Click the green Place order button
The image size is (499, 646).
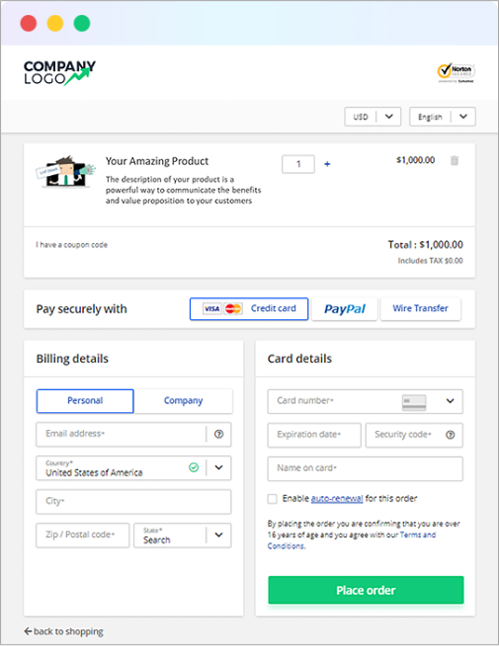(366, 590)
